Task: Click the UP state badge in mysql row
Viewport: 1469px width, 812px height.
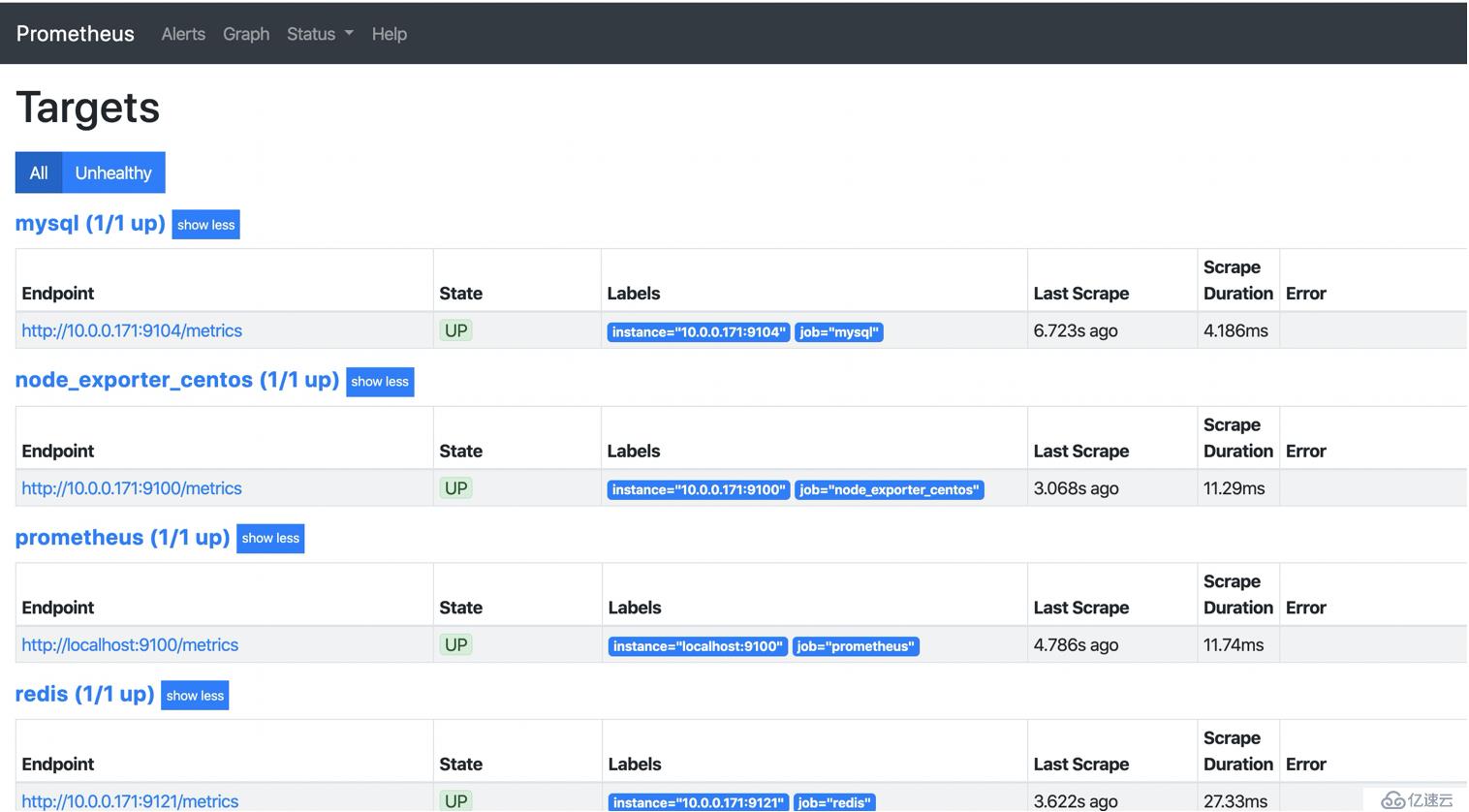Action: point(455,330)
